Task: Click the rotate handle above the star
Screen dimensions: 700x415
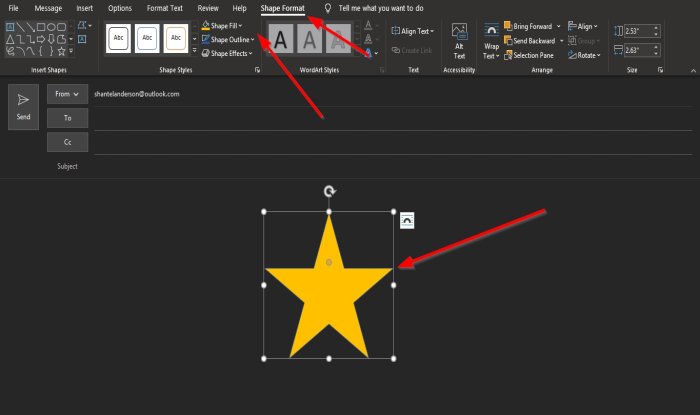Action: click(329, 191)
